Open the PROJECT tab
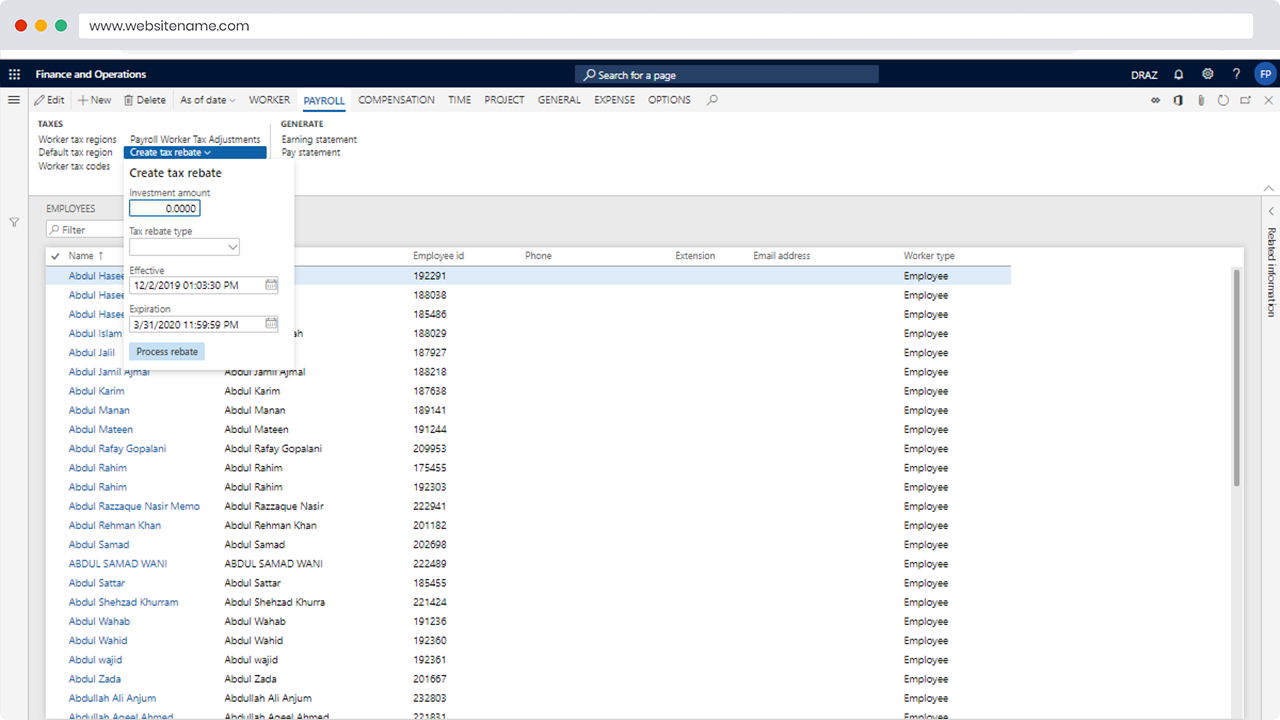Image resolution: width=1280 pixels, height=720 pixels. (x=504, y=100)
